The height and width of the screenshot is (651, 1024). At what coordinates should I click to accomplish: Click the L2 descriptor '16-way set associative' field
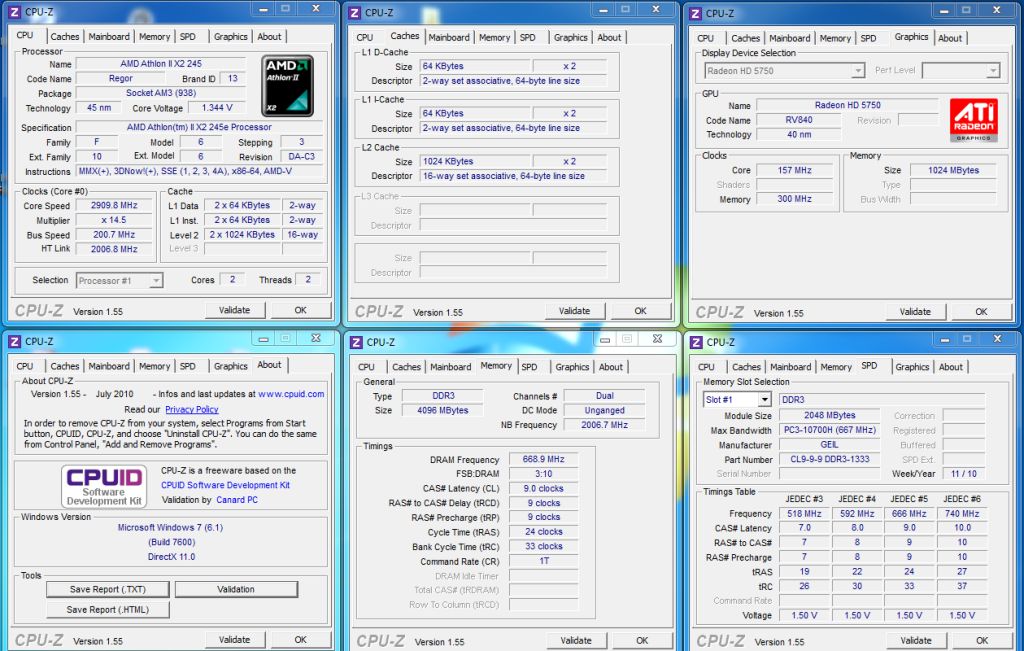click(513, 176)
